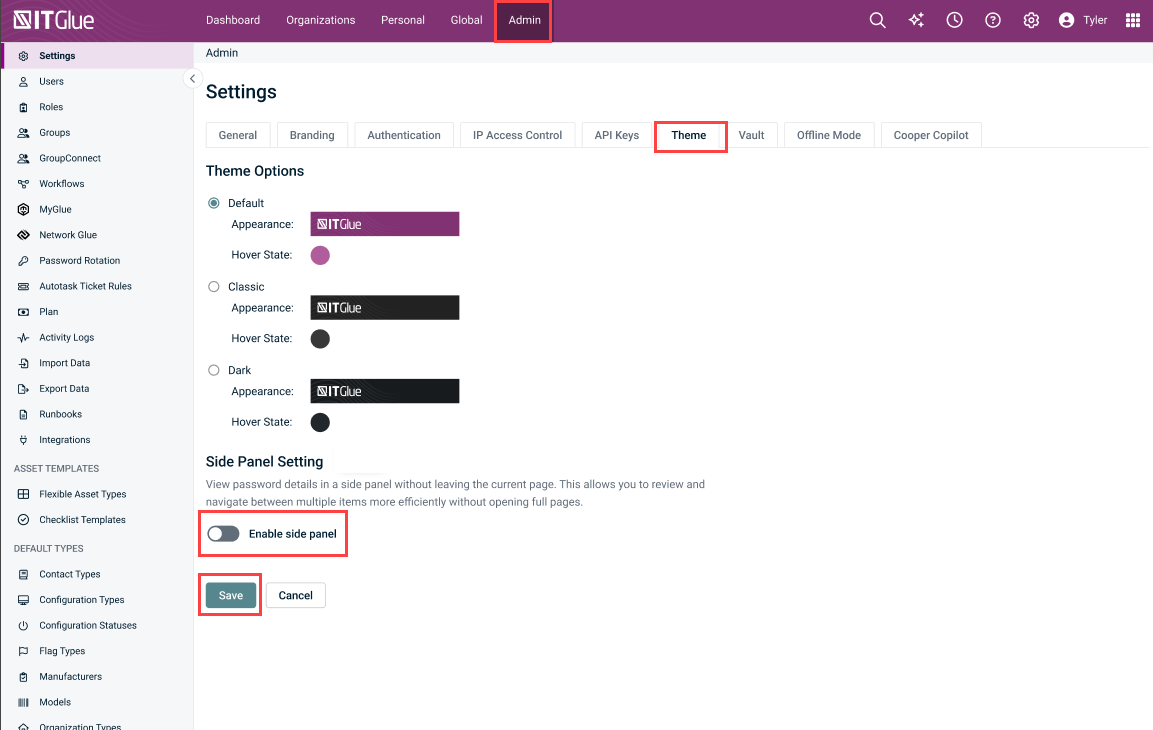Click the Dark hover state color swatch

[320, 423]
